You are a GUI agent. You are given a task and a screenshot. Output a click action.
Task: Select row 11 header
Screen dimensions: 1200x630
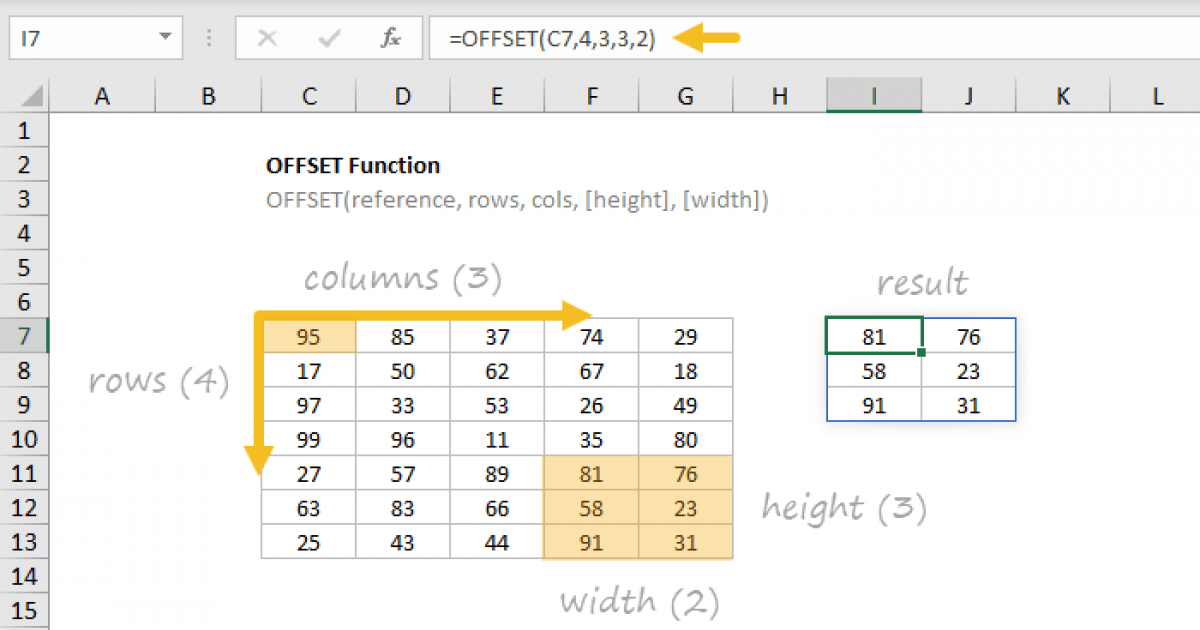coord(25,474)
